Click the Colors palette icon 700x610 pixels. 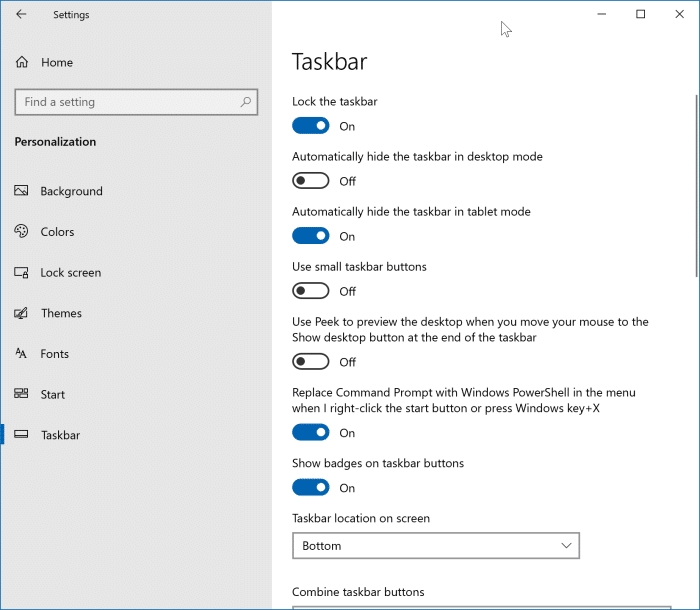21,231
